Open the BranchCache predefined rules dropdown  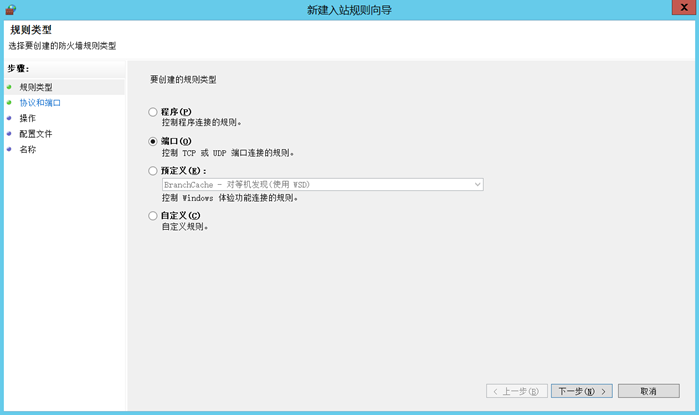tap(322, 185)
